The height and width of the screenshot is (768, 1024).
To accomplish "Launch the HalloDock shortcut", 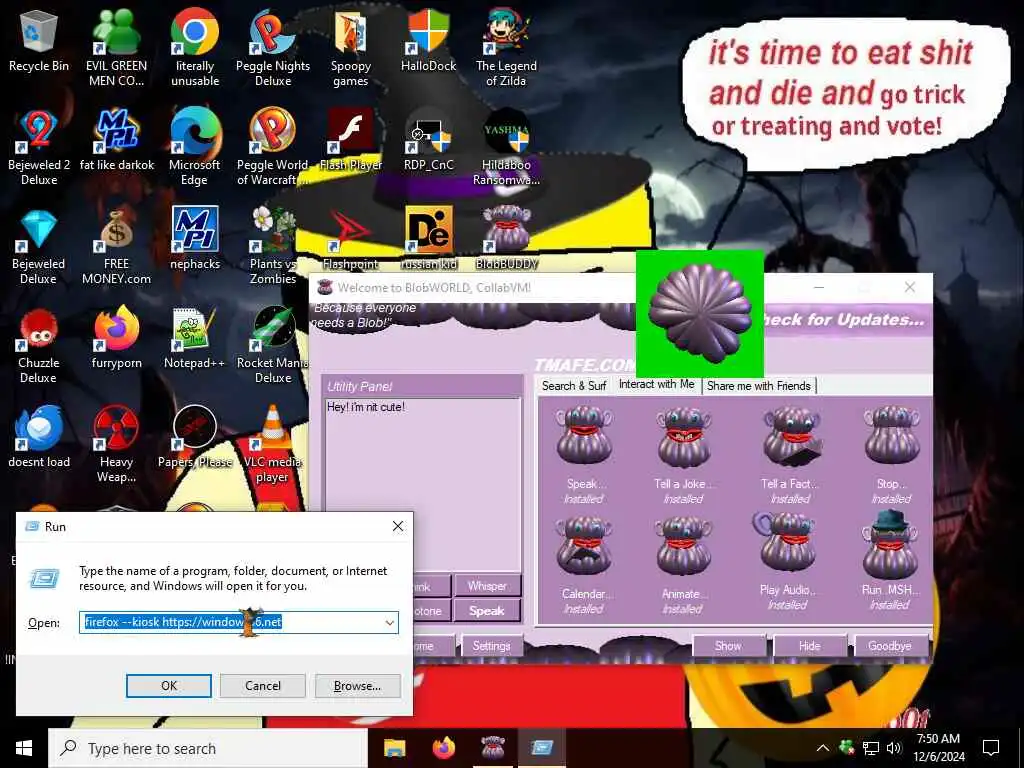I will 428,40.
